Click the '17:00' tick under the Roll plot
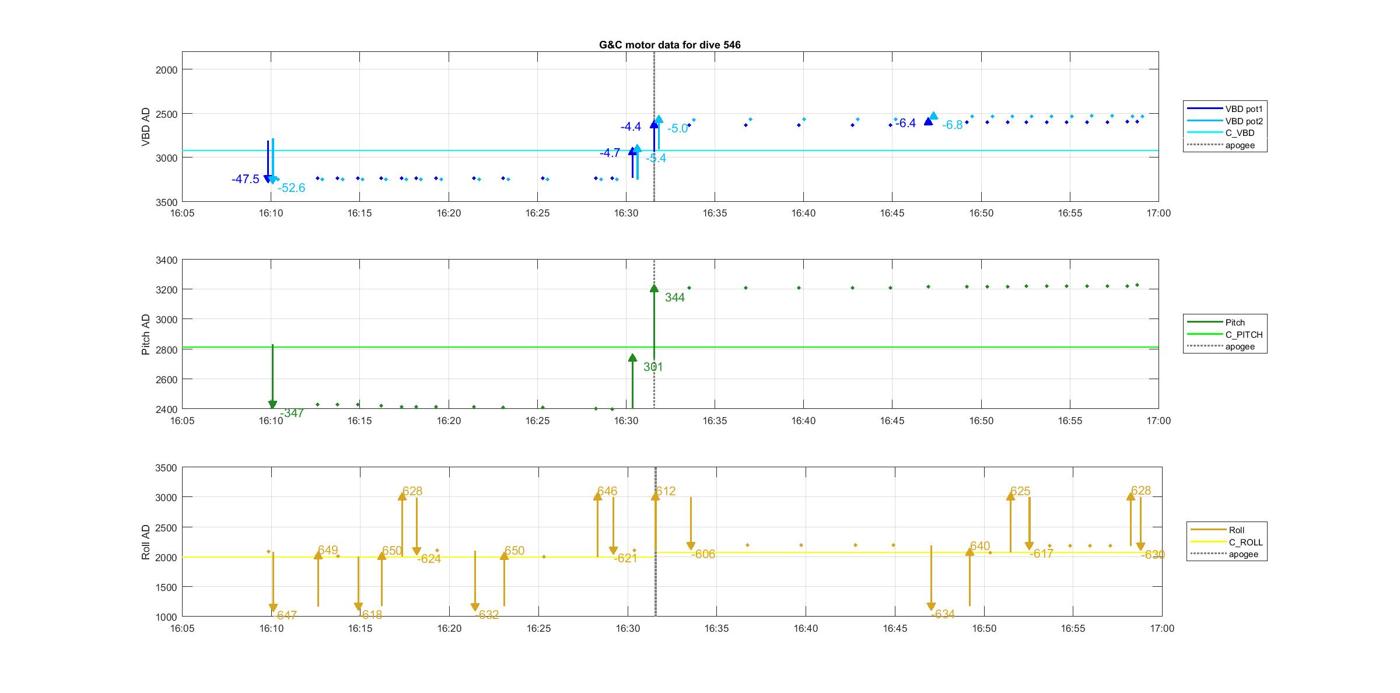 click(x=1162, y=629)
